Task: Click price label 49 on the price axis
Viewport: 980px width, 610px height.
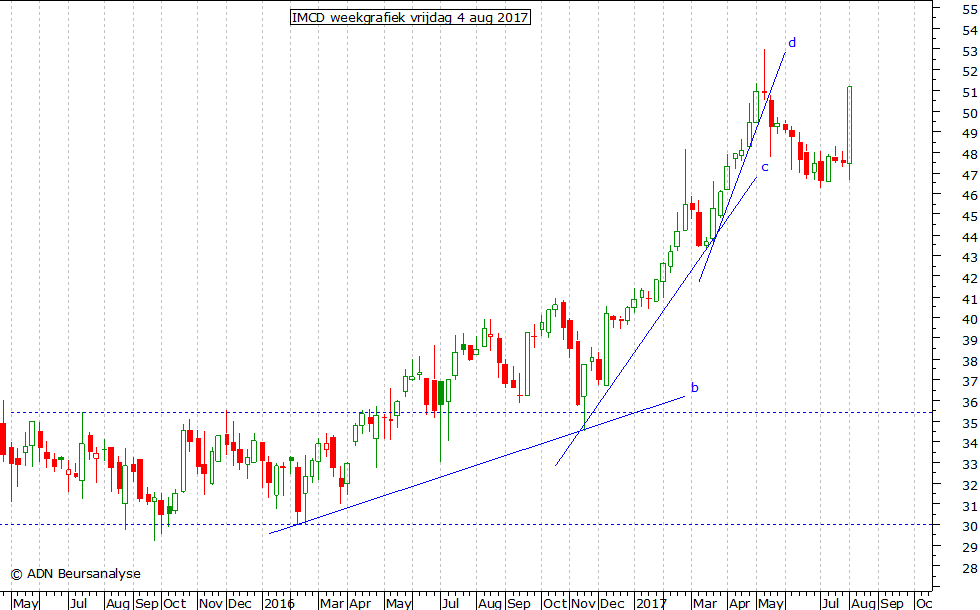Action: pyautogui.click(x=970, y=134)
